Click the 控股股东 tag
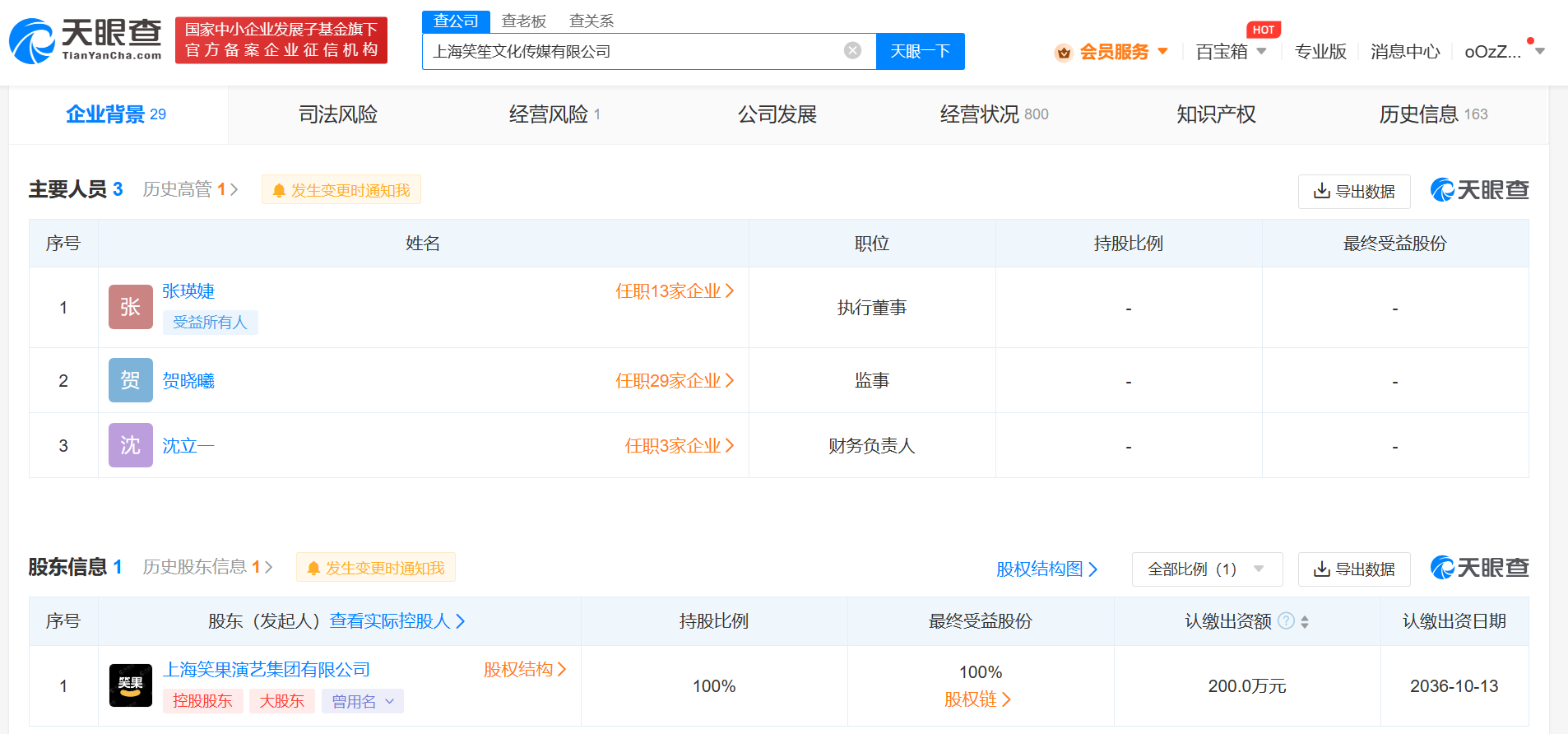Viewport: 1568px width, 734px height. click(203, 701)
